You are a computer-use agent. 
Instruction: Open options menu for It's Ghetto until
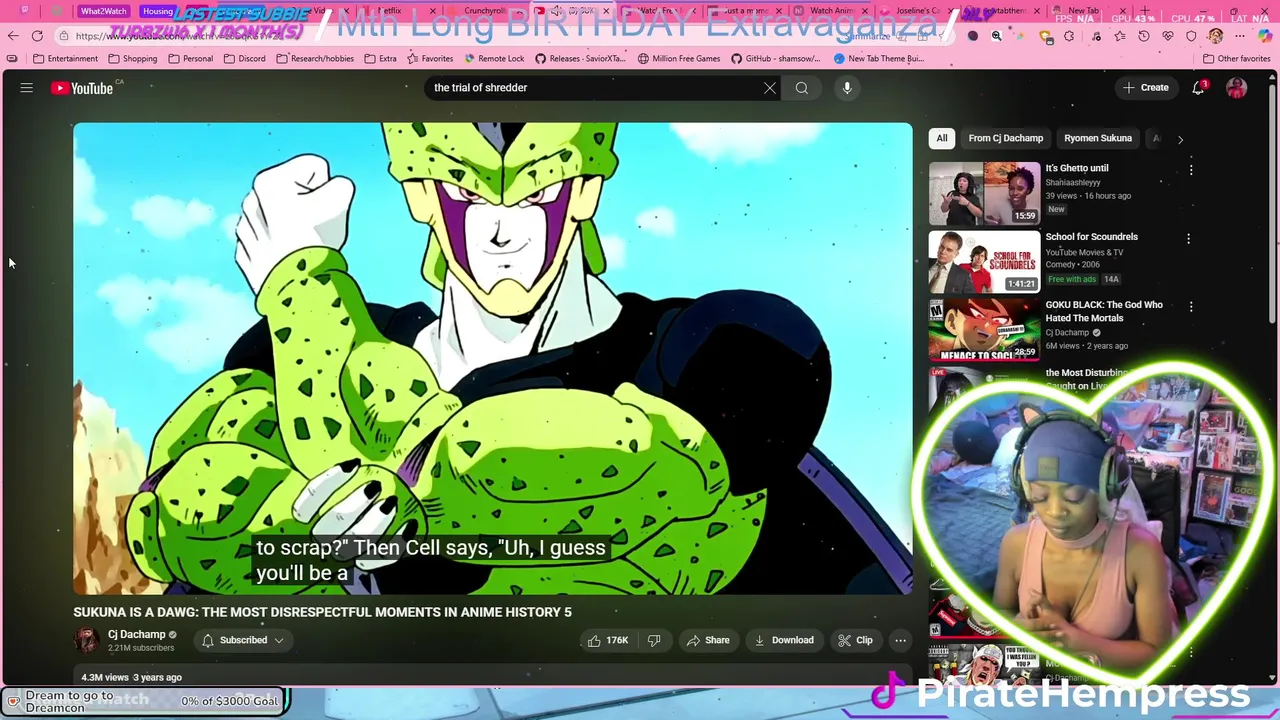1190,170
